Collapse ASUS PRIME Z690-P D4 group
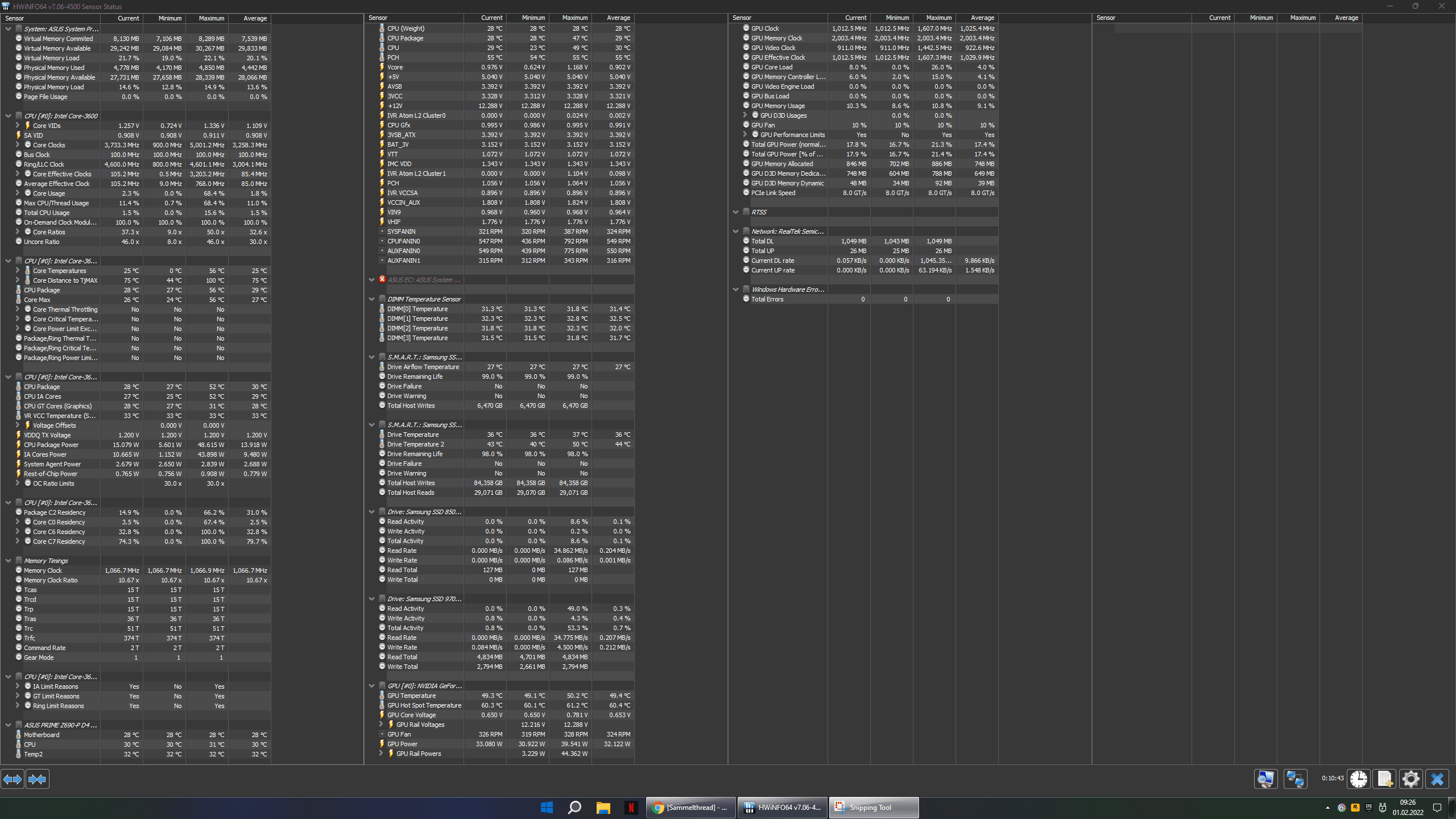The width and height of the screenshot is (1456, 819). tap(8, 725)
